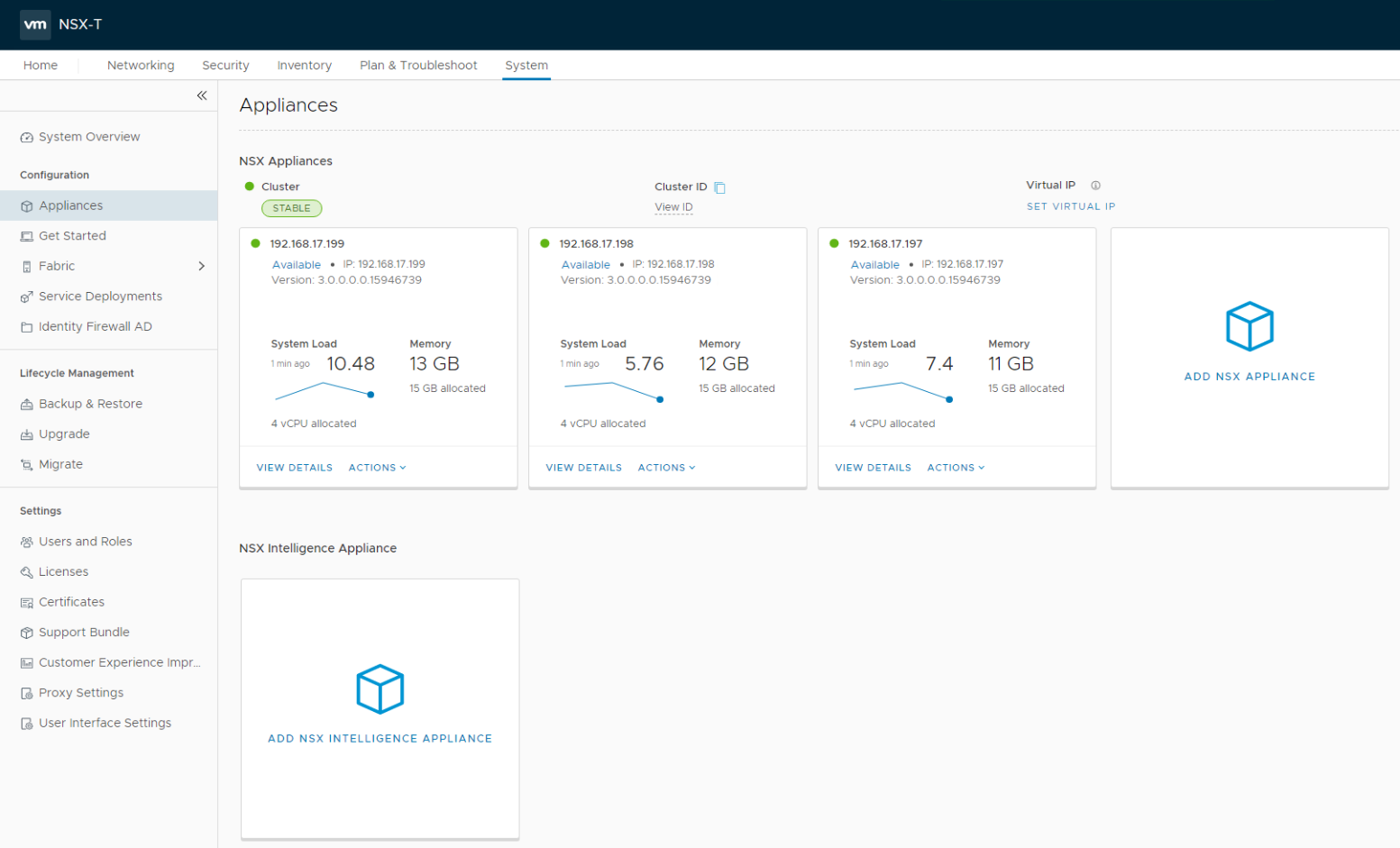This screenshot has width=1400, height=848.
Task: Open the Upgrade icon under Lifecycle Management
Action: 26,433
